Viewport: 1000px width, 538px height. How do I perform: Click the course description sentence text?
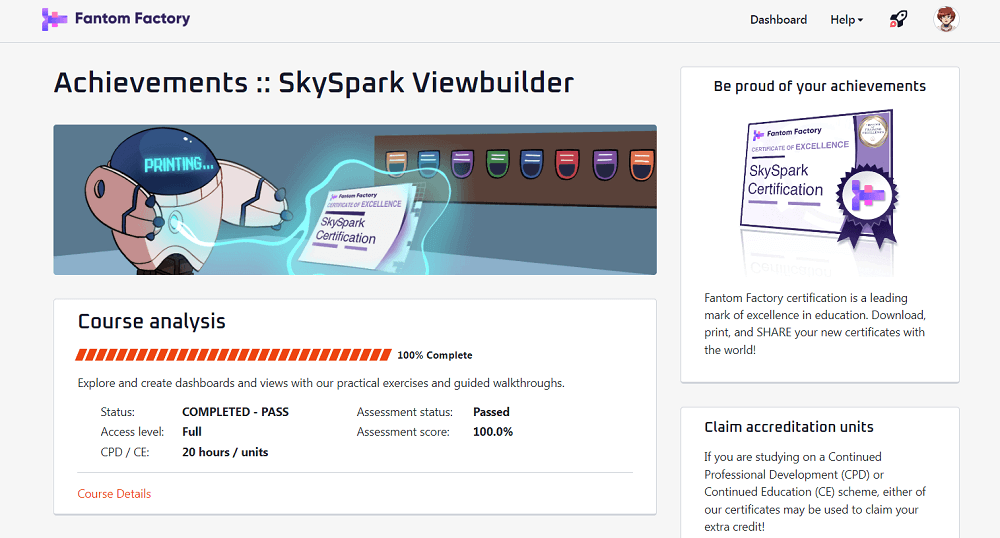(x=321, y=383)
